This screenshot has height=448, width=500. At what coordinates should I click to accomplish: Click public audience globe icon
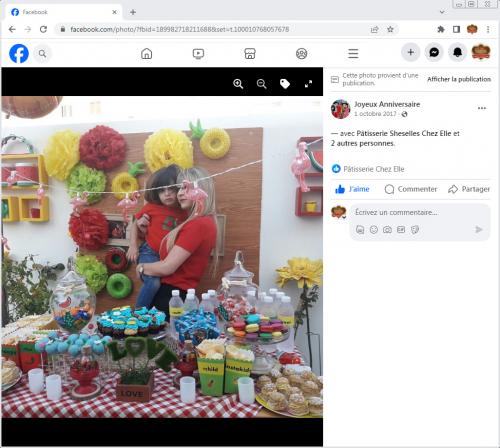pyautogui.click(x=404, y=114)
